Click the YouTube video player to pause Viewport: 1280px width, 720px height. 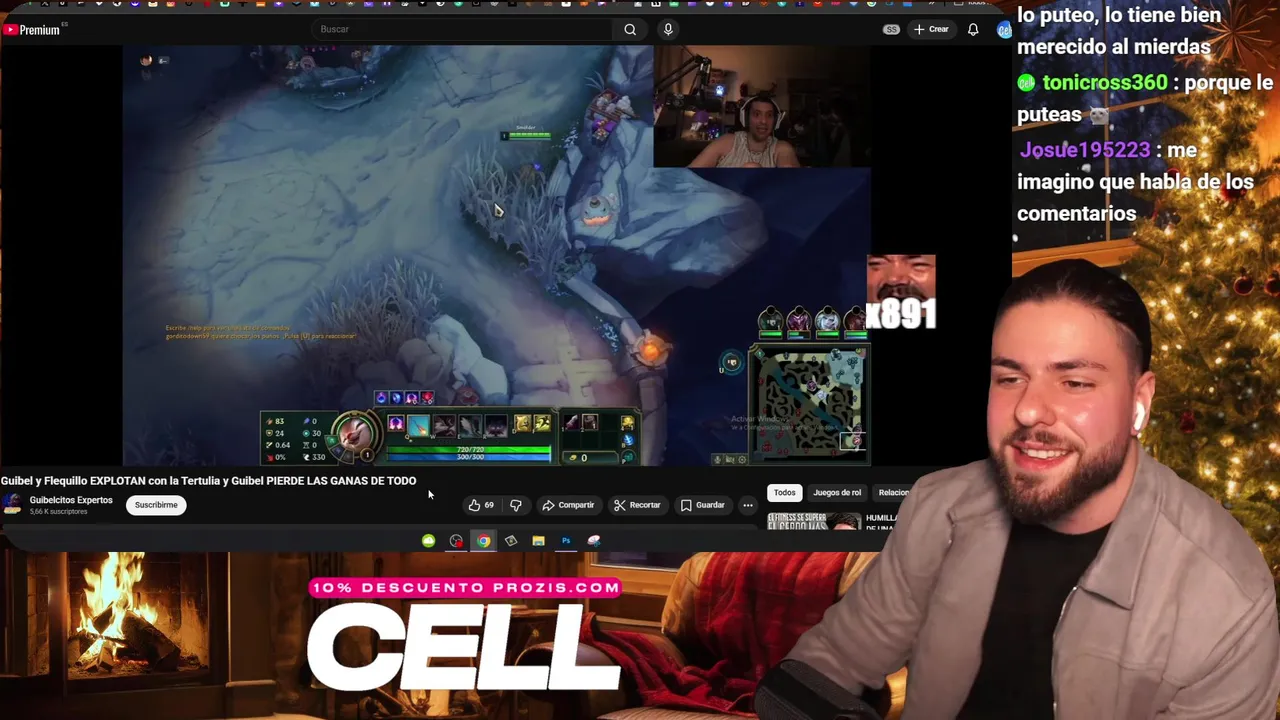tap(496, 255)
